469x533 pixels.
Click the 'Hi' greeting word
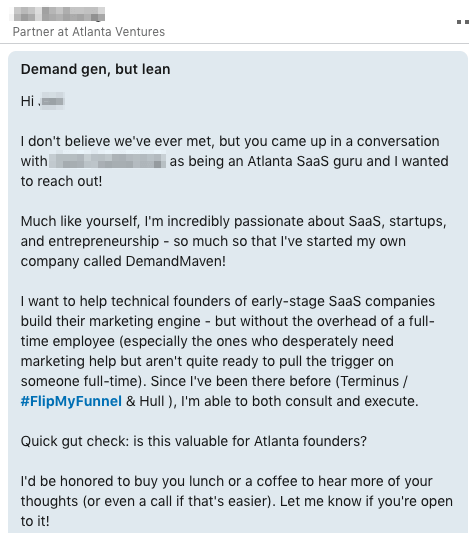(x=27, y=101)
